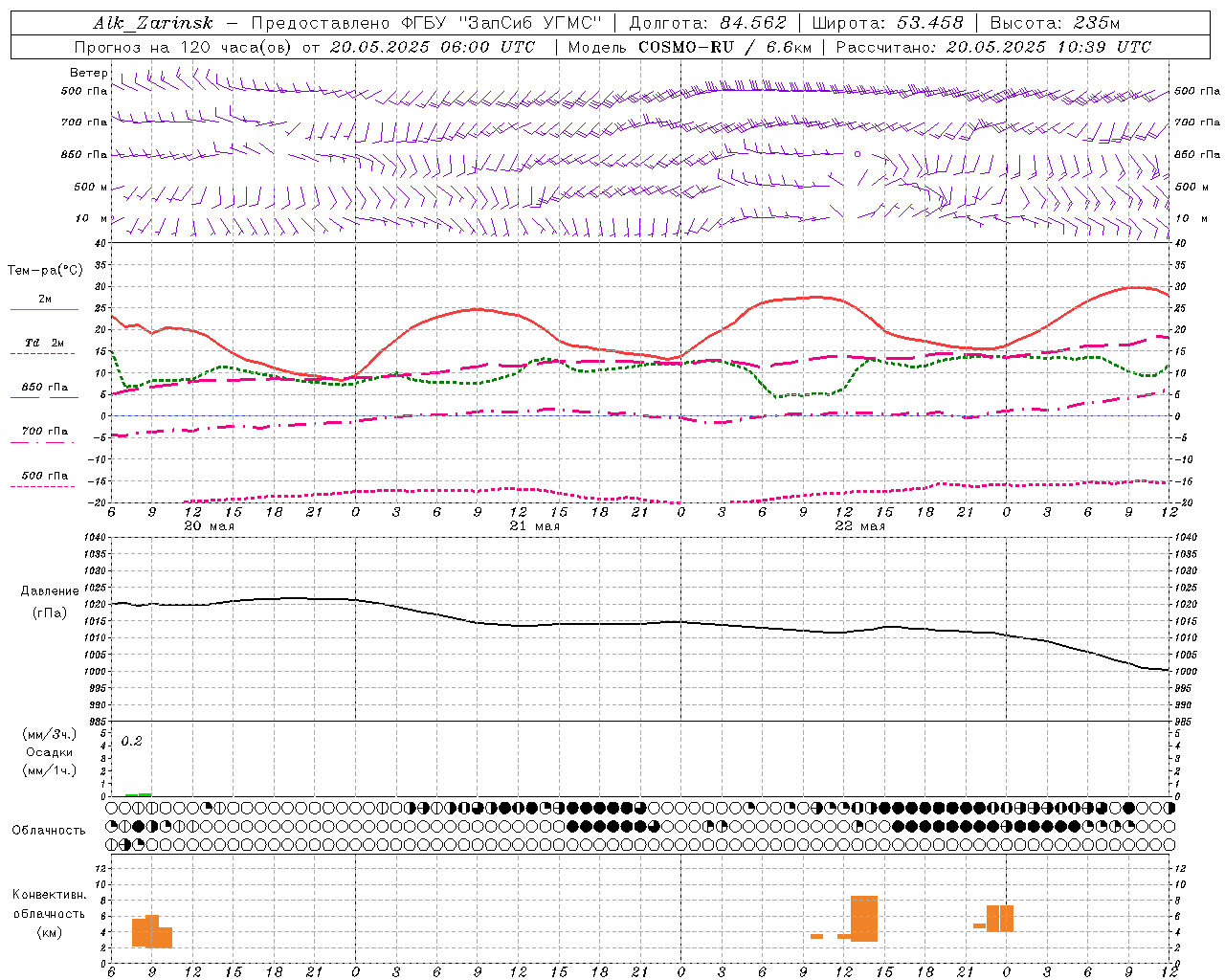Screen dimensions: 1225x980
Task: Click the (мм/1ч.) precipitation unit label
Action: point(50,770)
